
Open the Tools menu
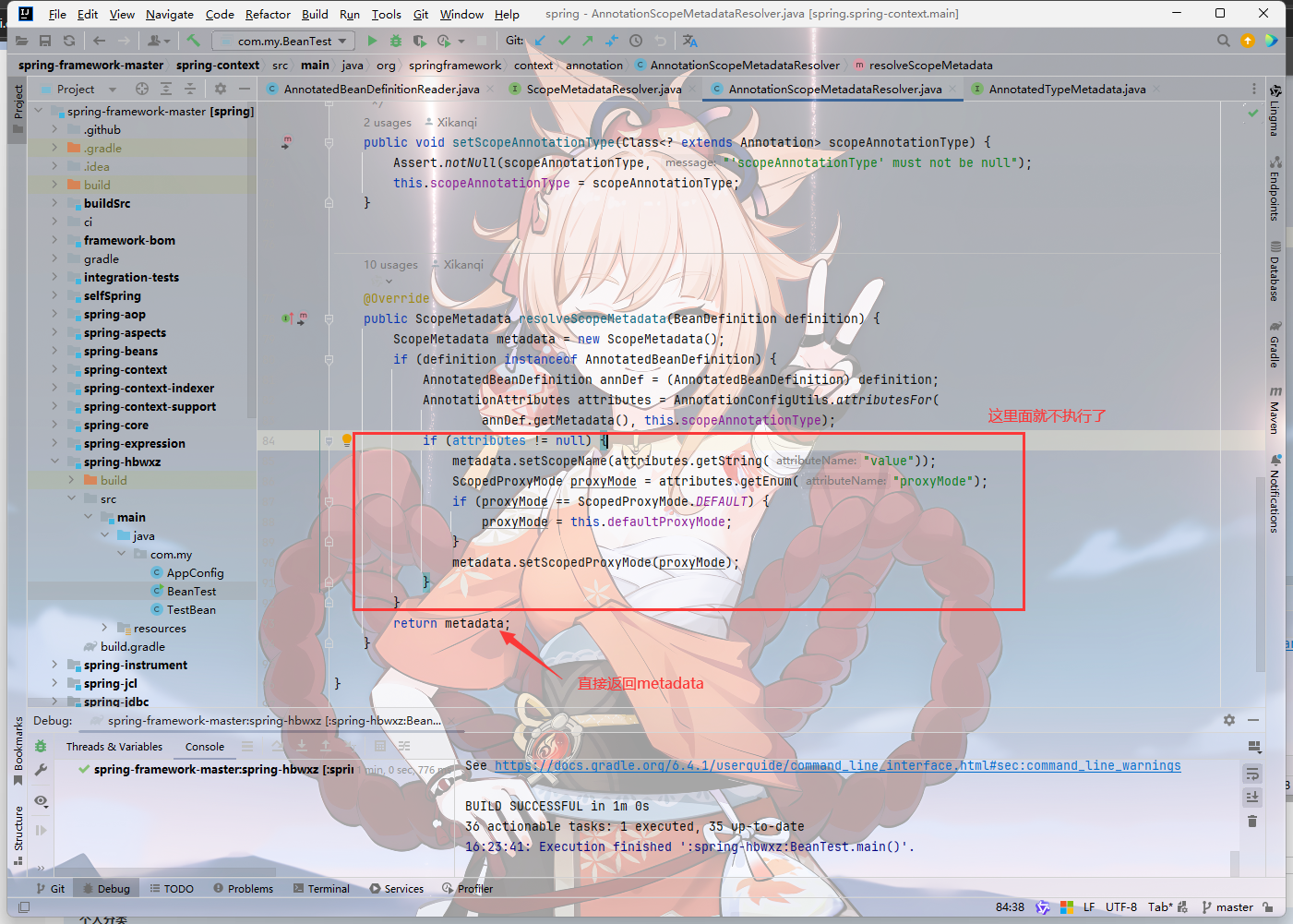387,14
